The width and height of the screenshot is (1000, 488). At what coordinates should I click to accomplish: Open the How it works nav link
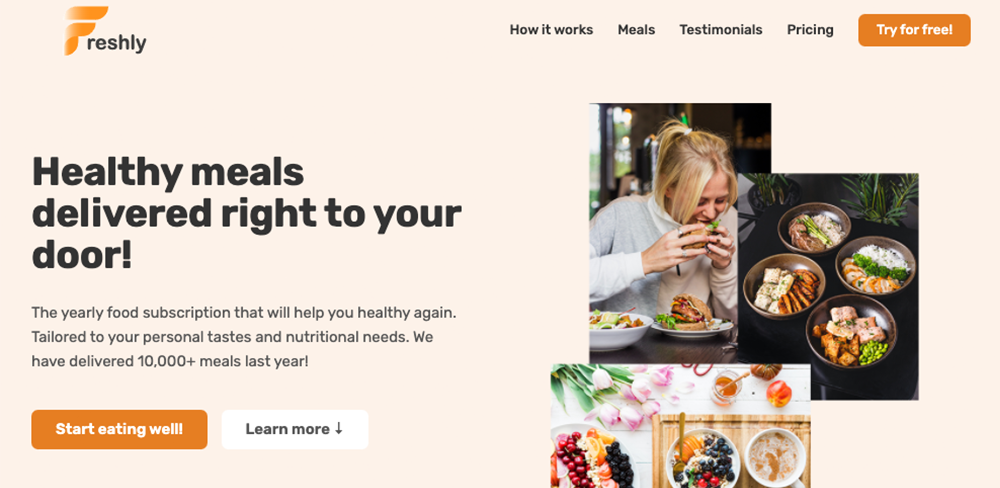click(551, 30)
